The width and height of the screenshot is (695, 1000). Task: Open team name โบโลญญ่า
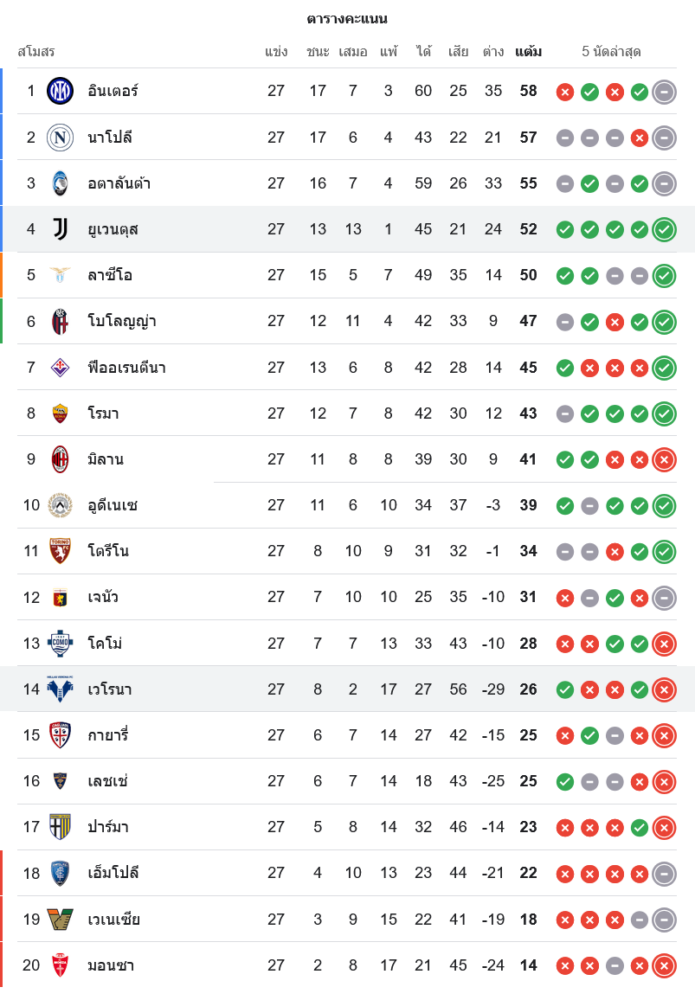coord(122,321)
